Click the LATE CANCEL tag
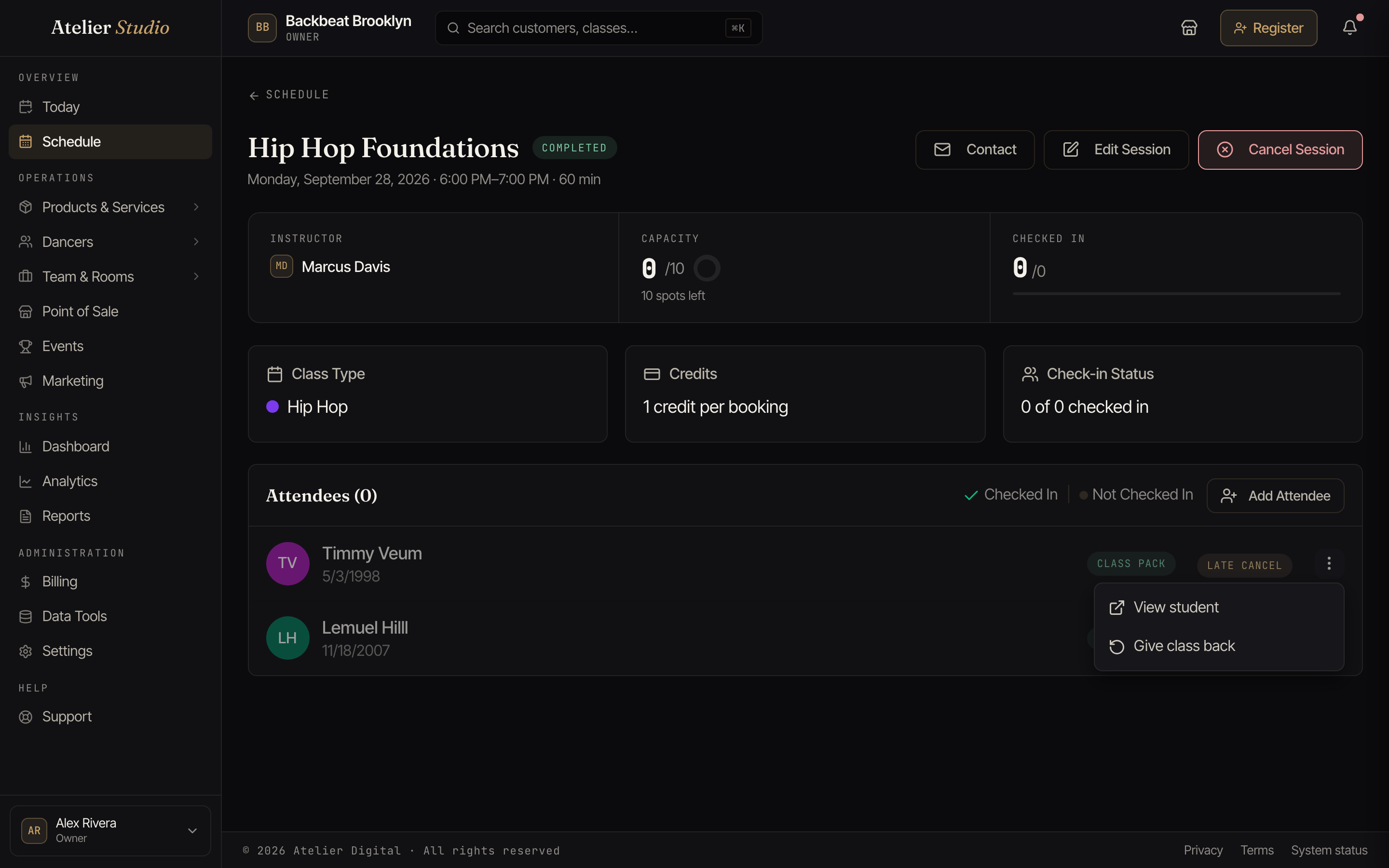 (1244, 566)
